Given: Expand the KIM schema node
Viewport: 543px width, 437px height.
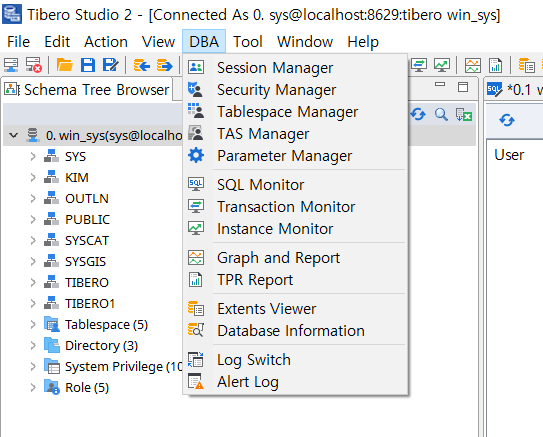Looking at the screenshot, I should coord(33,178).
